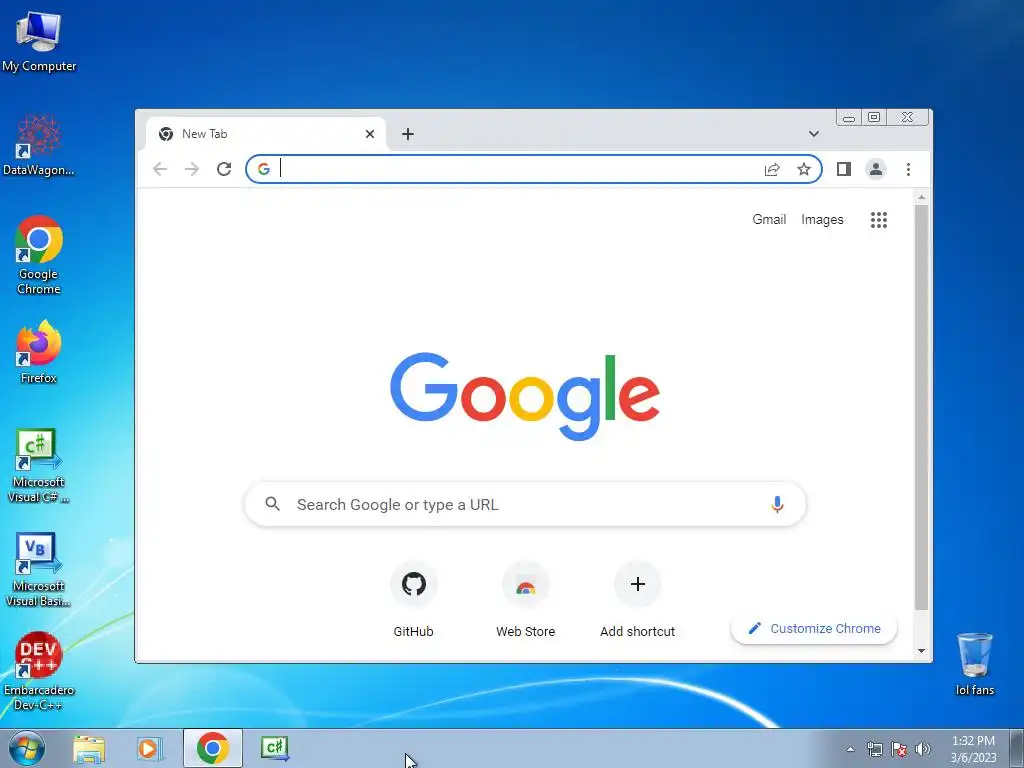
Task: Click the Add shortcut plus tile
Action: pyautogui.click(x=638, y=598)
